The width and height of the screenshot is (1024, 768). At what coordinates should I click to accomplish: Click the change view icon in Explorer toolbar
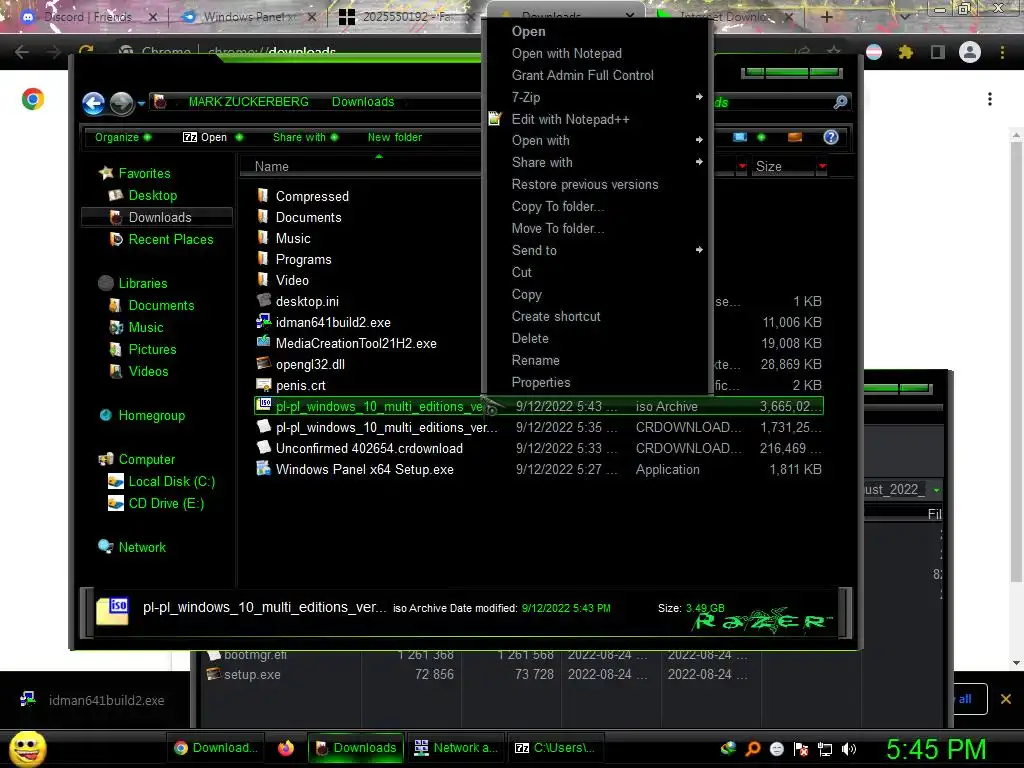click(740, 137)
